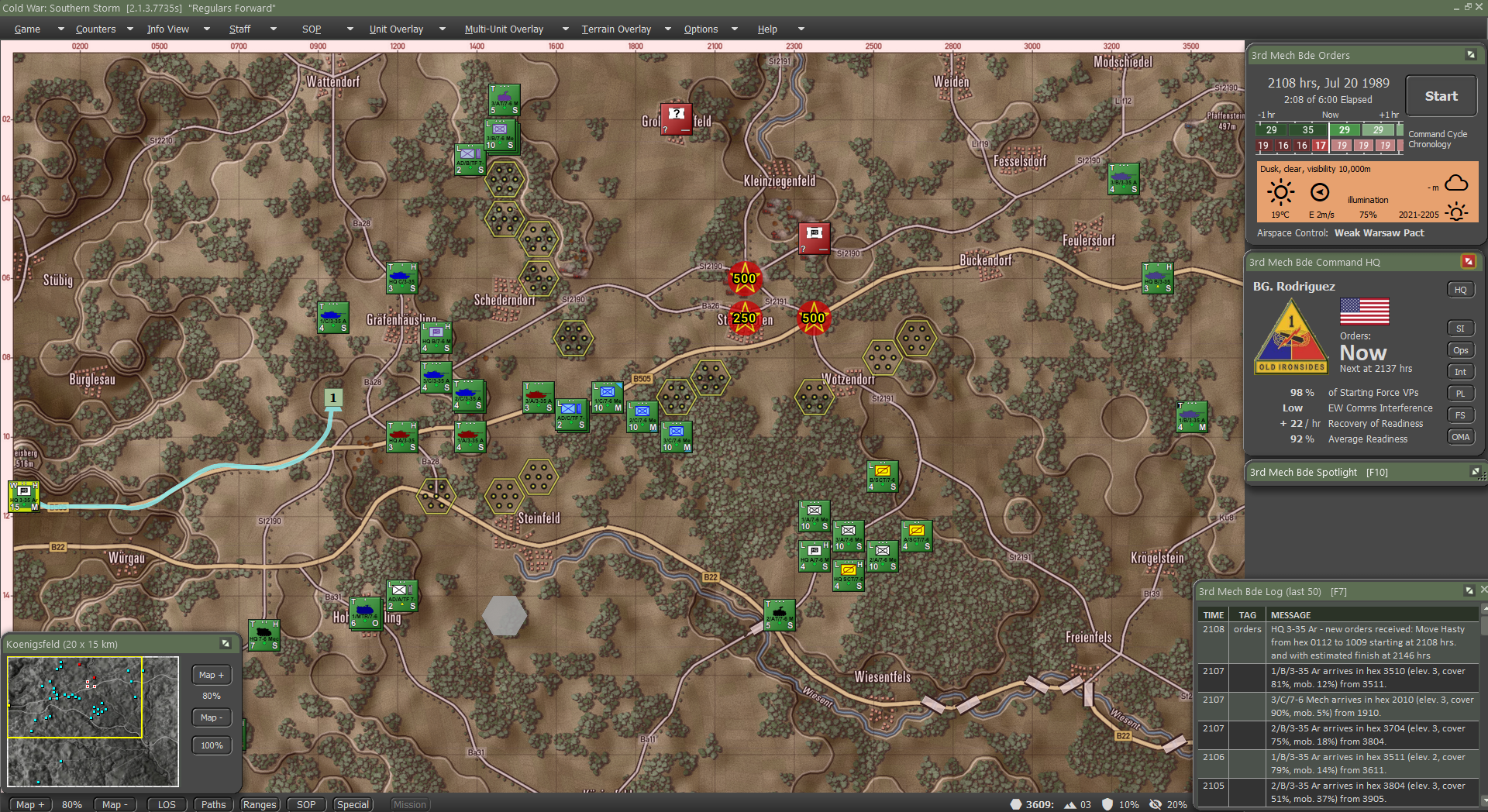
Task: Select the red enemy HQ counter near Kleinziegenfeld
Action: [x=815, y=239]
